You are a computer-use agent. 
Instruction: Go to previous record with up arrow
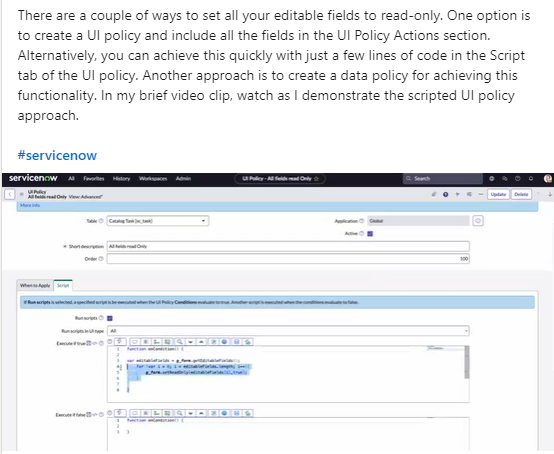[539, 194]
